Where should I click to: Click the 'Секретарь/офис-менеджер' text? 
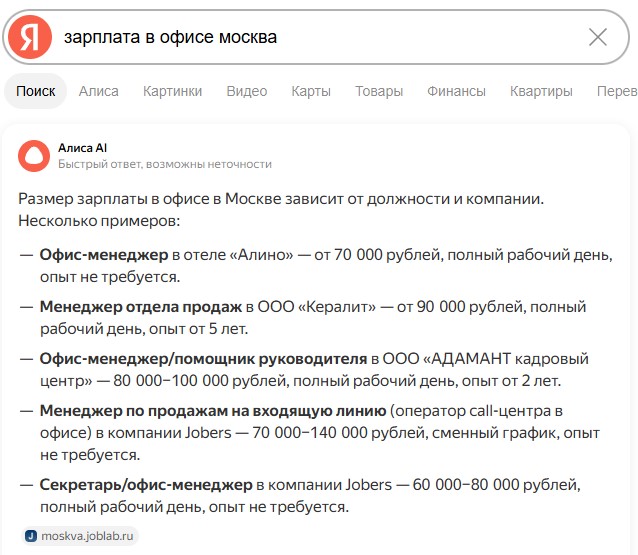tap(146, 485)
